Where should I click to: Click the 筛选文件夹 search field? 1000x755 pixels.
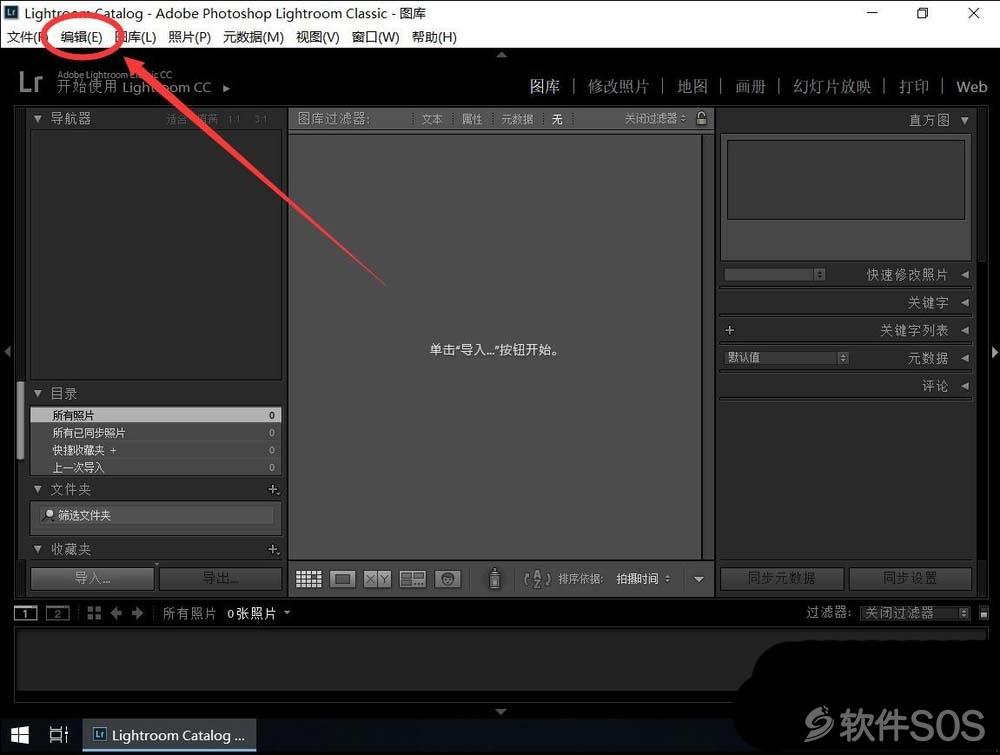(x=156, y=515)
